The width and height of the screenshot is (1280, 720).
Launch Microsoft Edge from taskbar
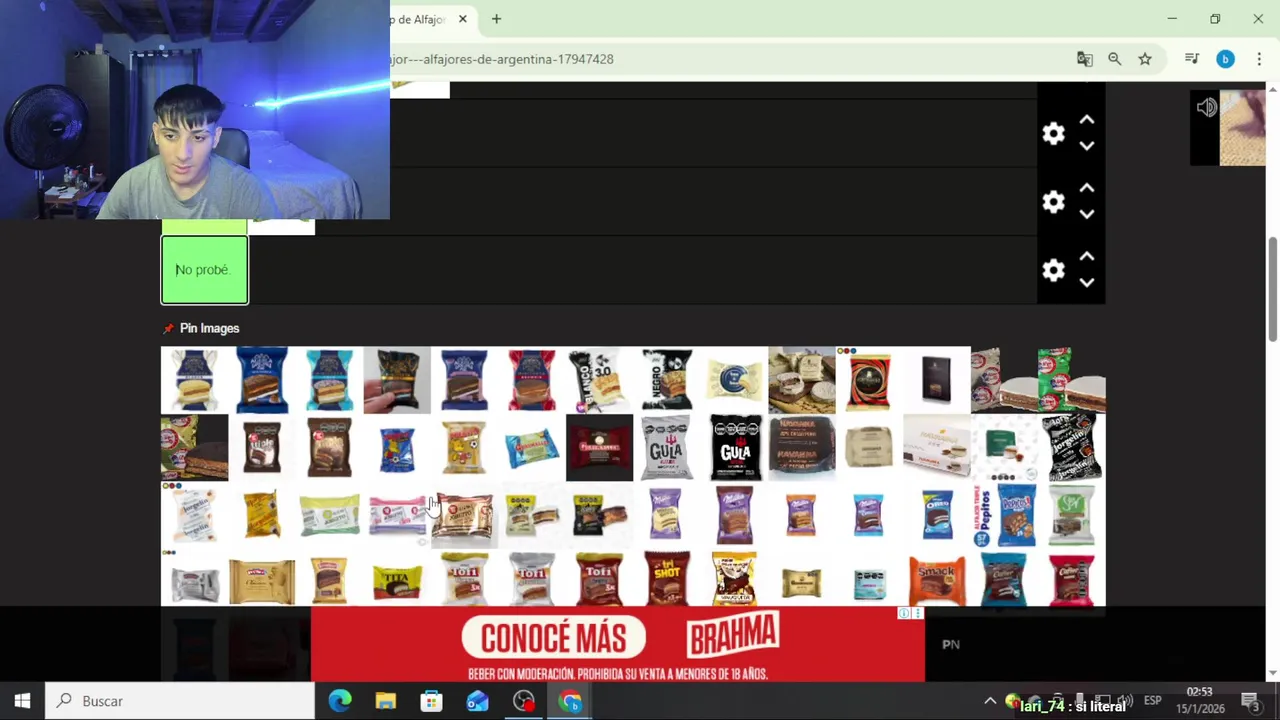340,701
